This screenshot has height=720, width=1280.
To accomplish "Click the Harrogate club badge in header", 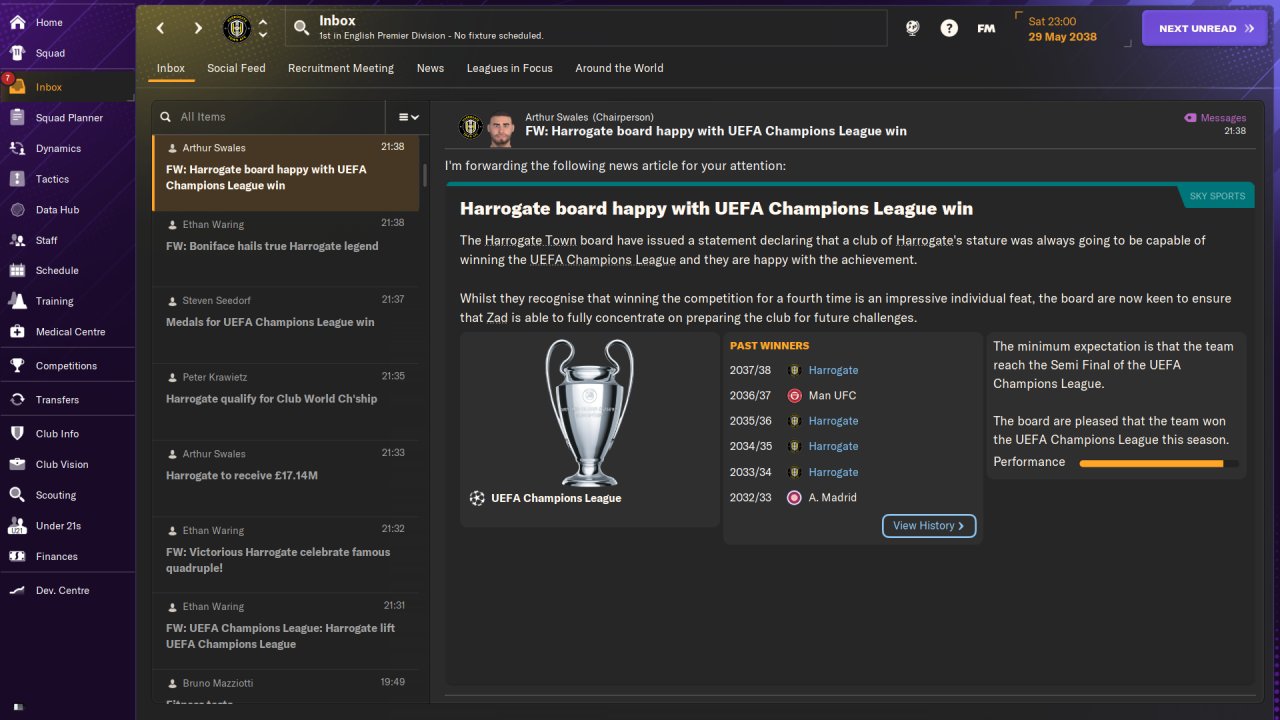I will coord(237,28).
